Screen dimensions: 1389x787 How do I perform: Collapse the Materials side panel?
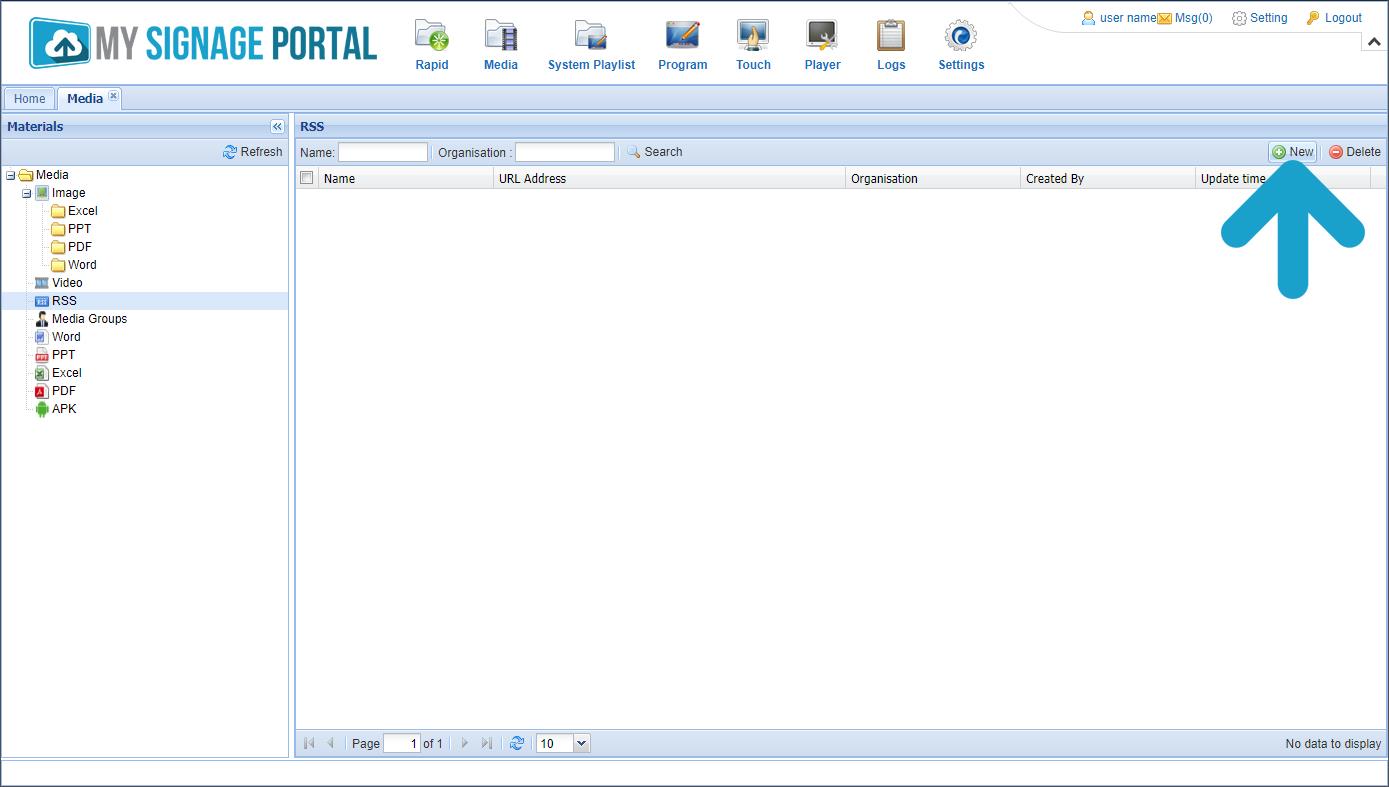(277, 127)
